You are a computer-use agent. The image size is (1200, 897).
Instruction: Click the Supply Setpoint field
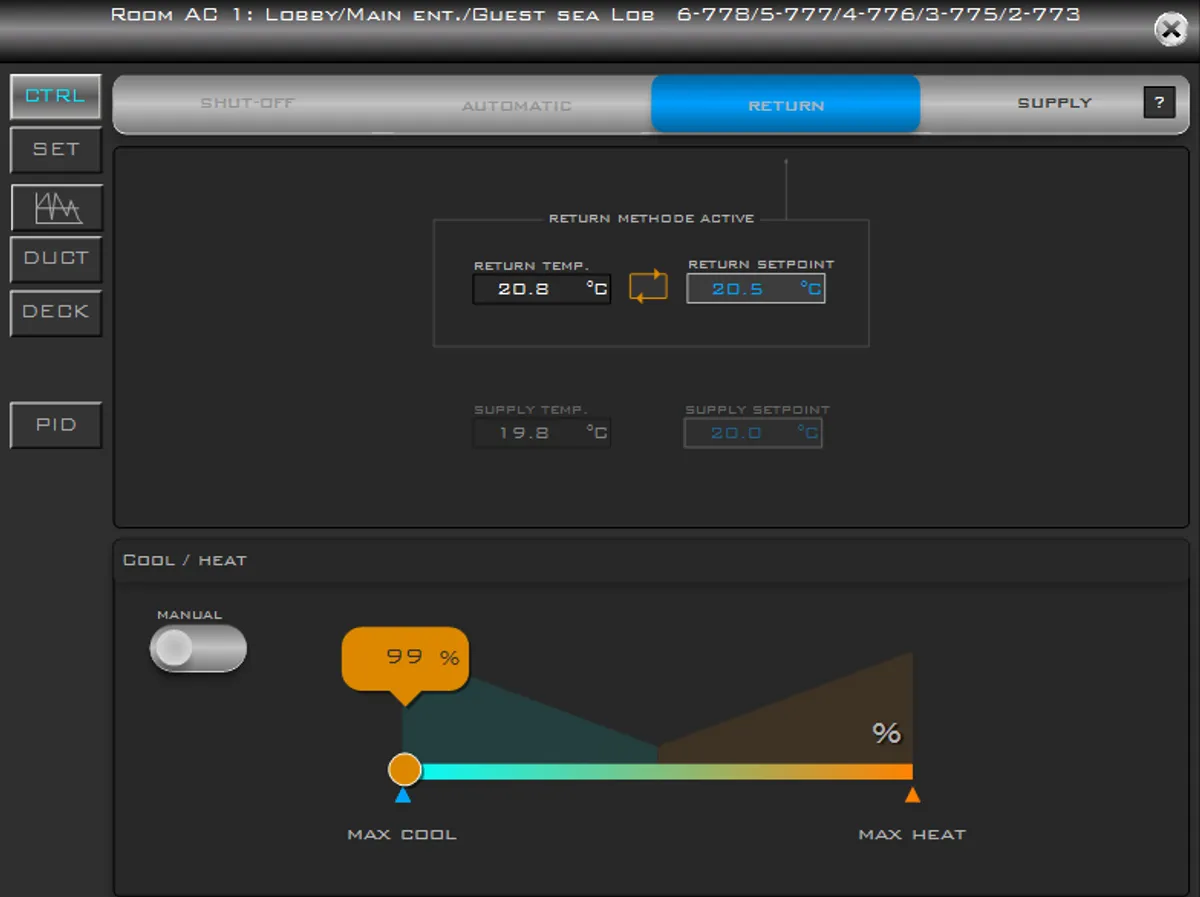(x=753, y=433)
